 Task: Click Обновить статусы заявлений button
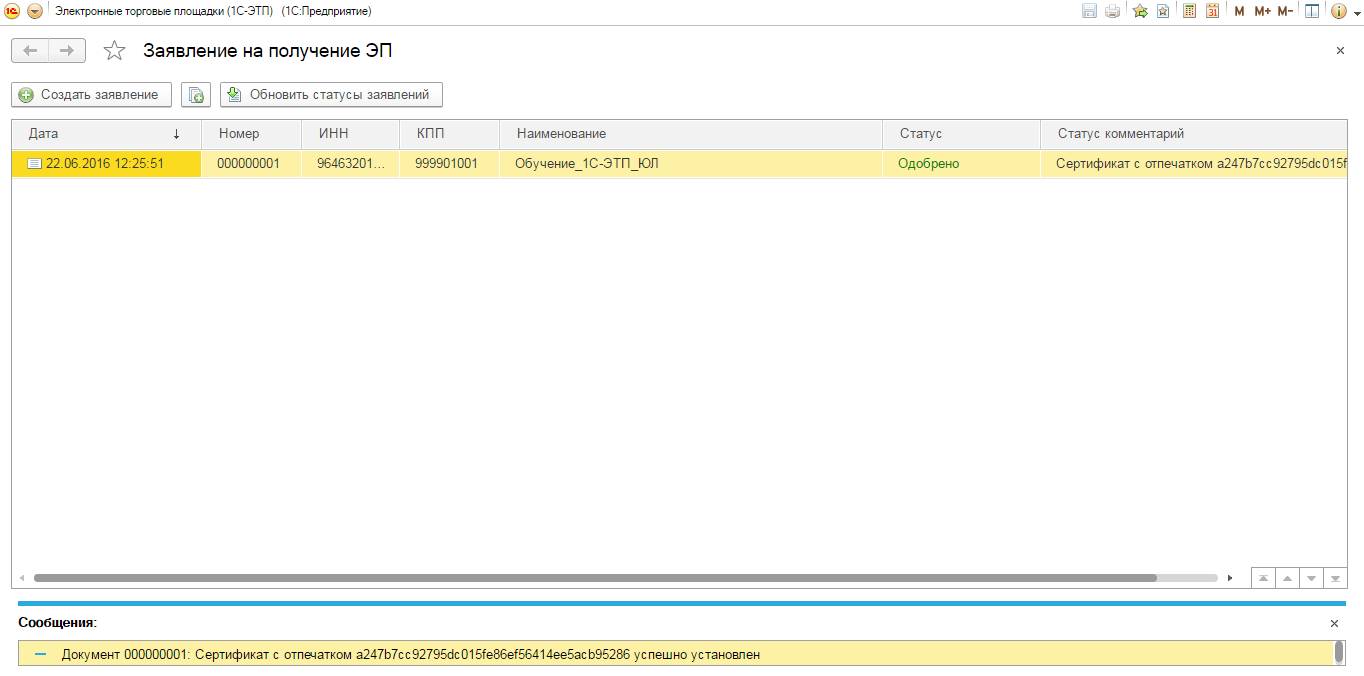(331, 94)
